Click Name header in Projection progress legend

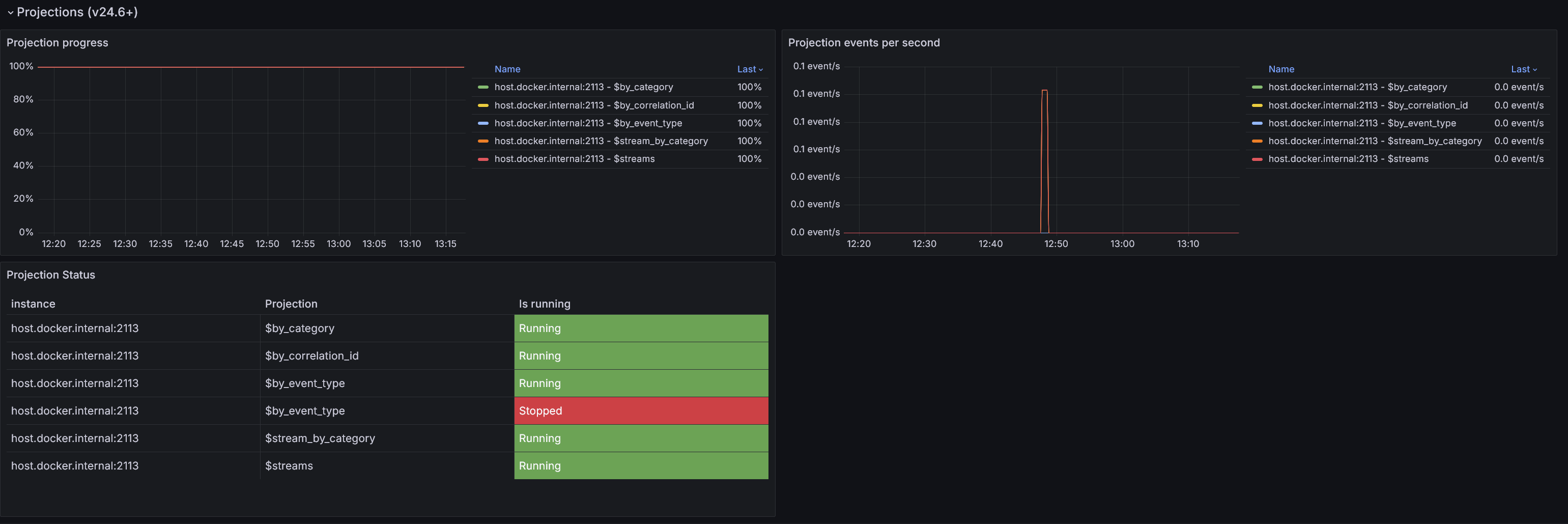tap(507, 69)
